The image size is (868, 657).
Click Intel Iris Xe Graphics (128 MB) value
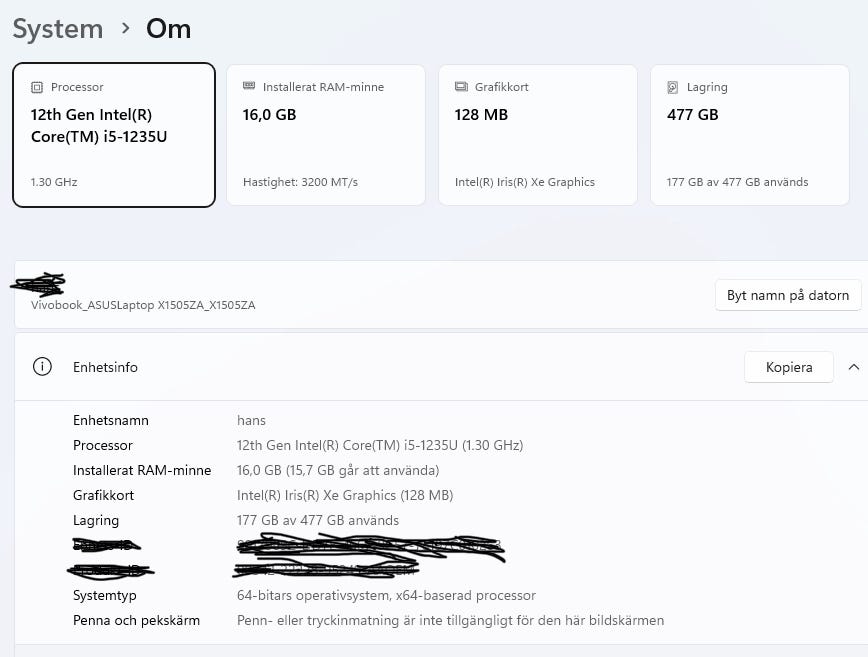point(345,495)
